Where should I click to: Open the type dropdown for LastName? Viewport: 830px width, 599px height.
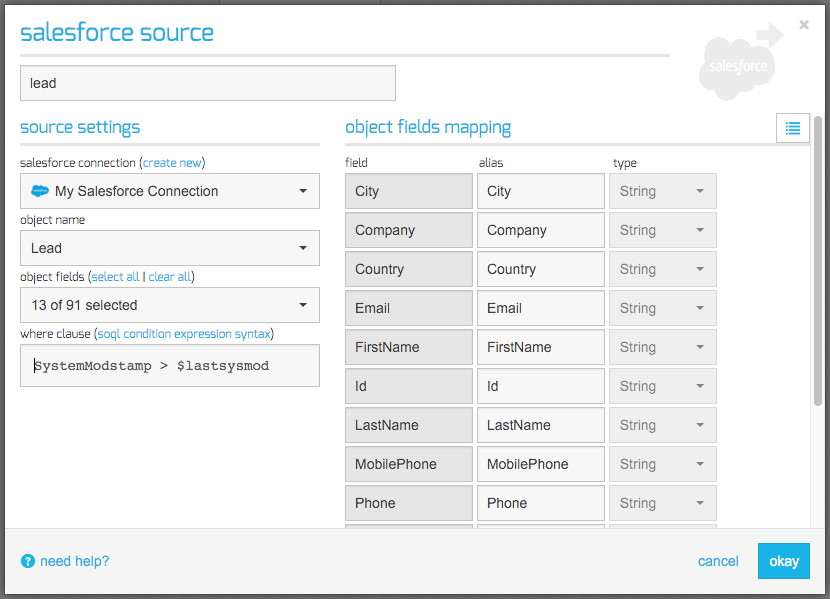coord(663,425)
